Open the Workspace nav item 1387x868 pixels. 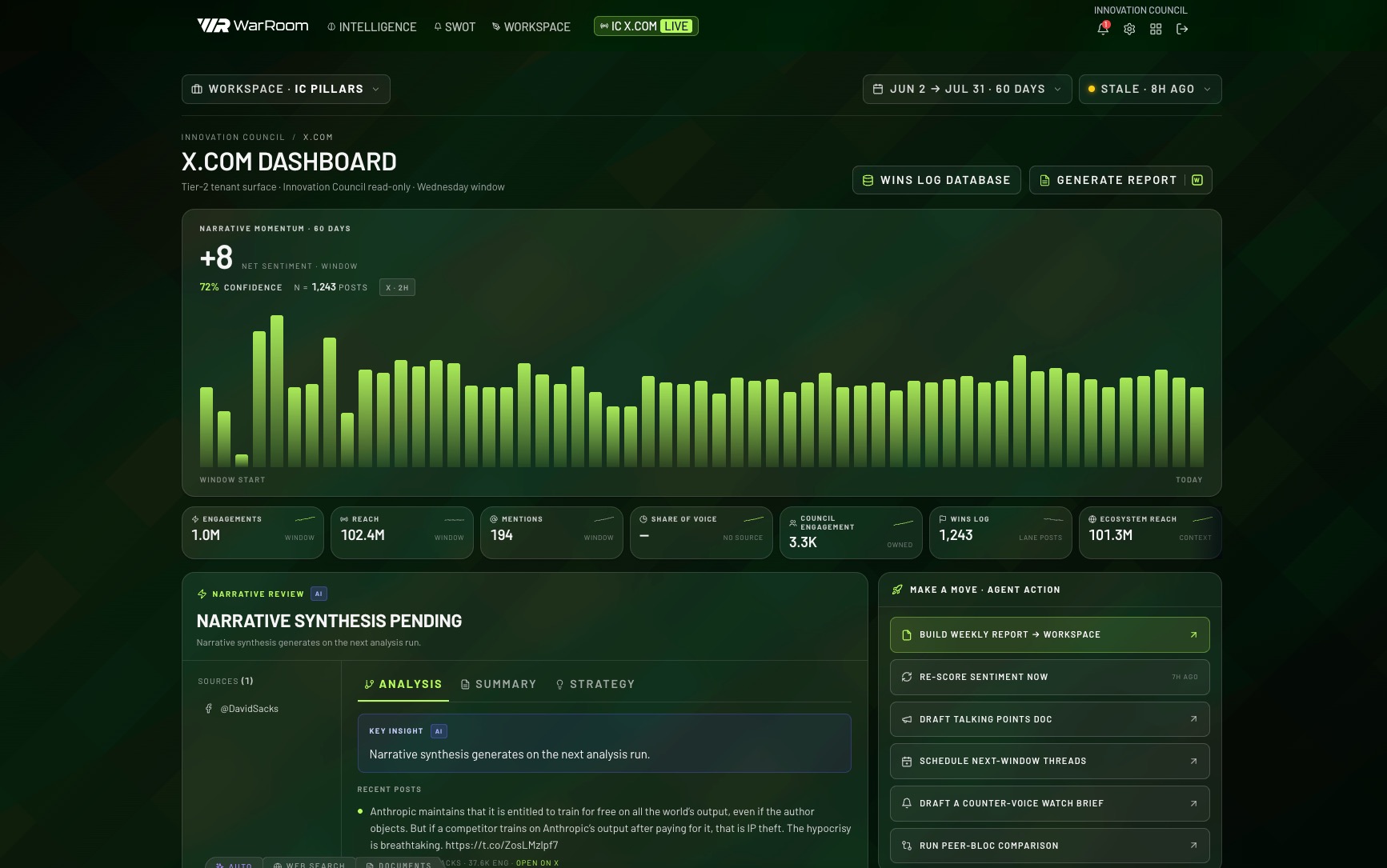pyautogui.click(x=531, y=26)
